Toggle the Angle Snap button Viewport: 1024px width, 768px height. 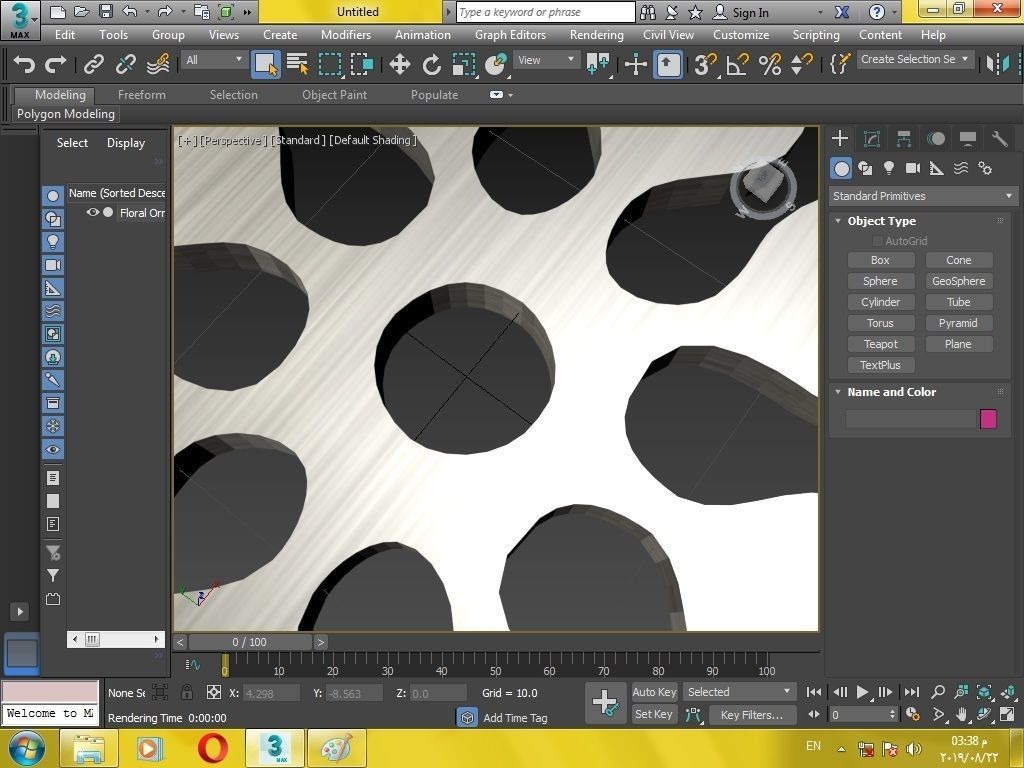737,64
